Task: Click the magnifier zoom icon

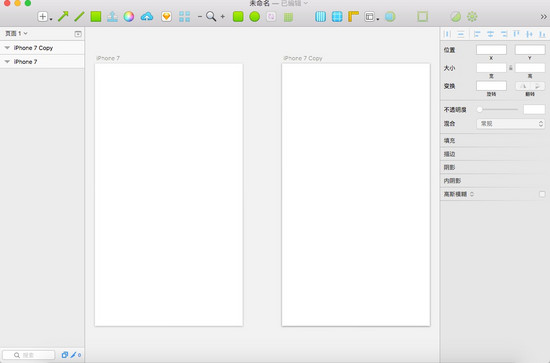Action: [x=211, y=16]
